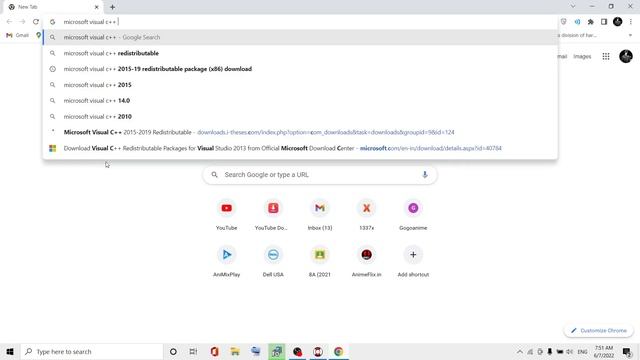Open the YouTube Downloader shortcut
Image resolution: width=640 pixels, height=360 pixels.
(x=273, y=215)
